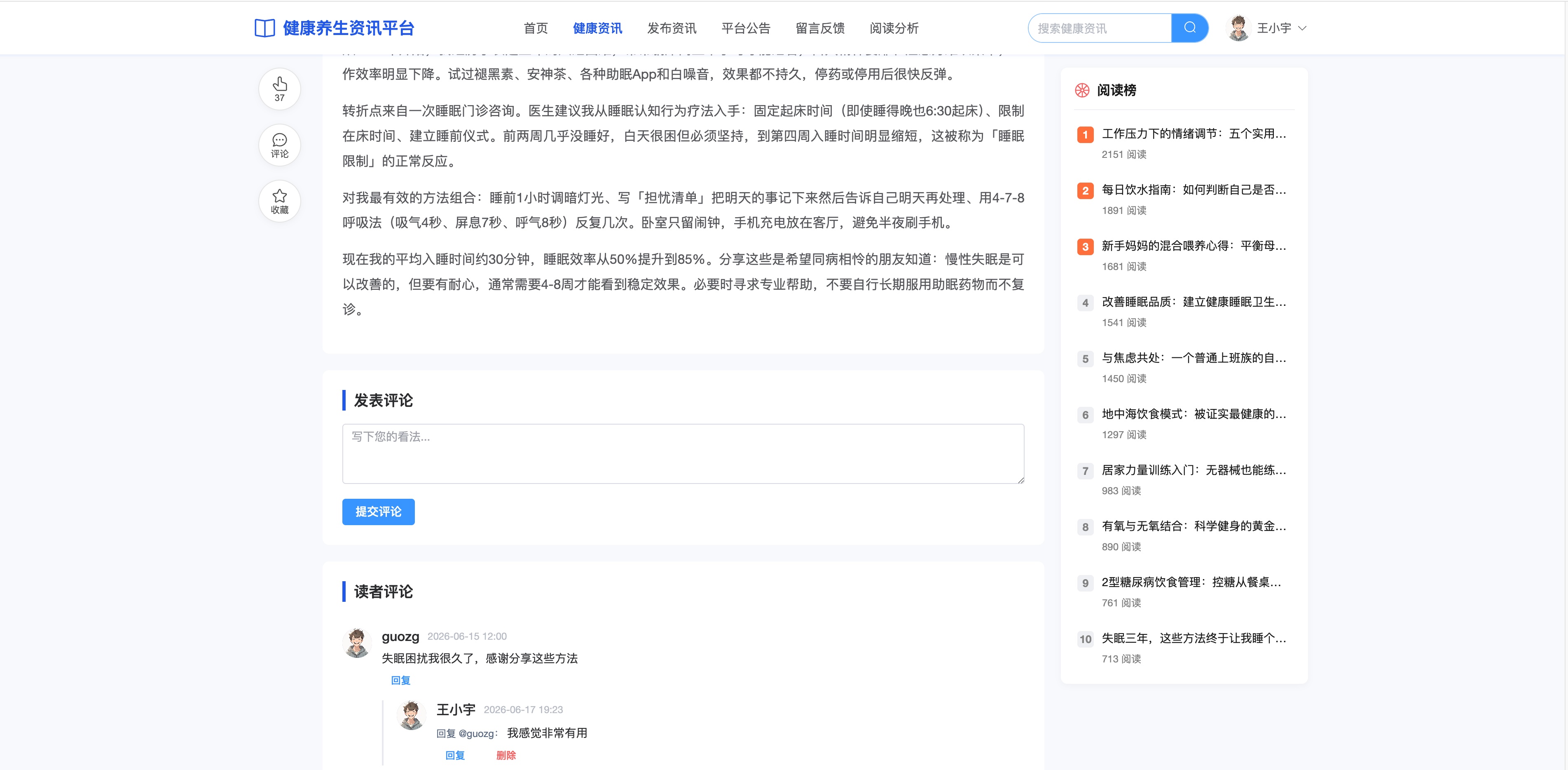Click the 健康养生资讯平台 site title
1568x770 pixels.
click(x=348, y=28)
